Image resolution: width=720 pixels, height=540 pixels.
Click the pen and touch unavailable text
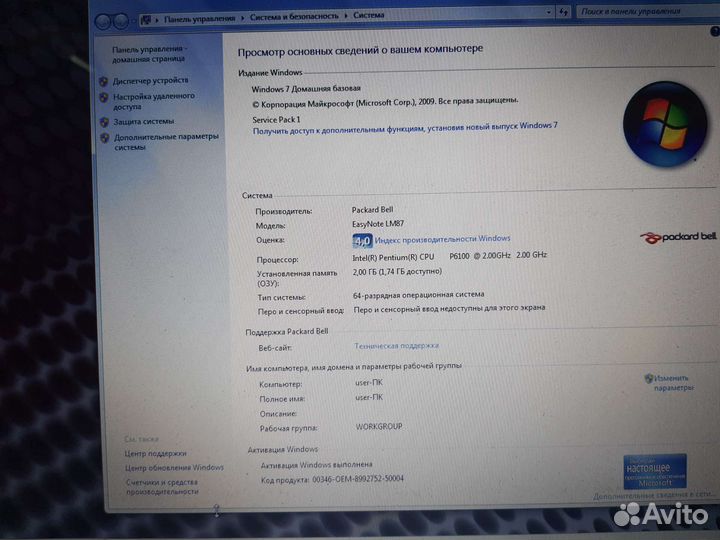click(449, 309)
